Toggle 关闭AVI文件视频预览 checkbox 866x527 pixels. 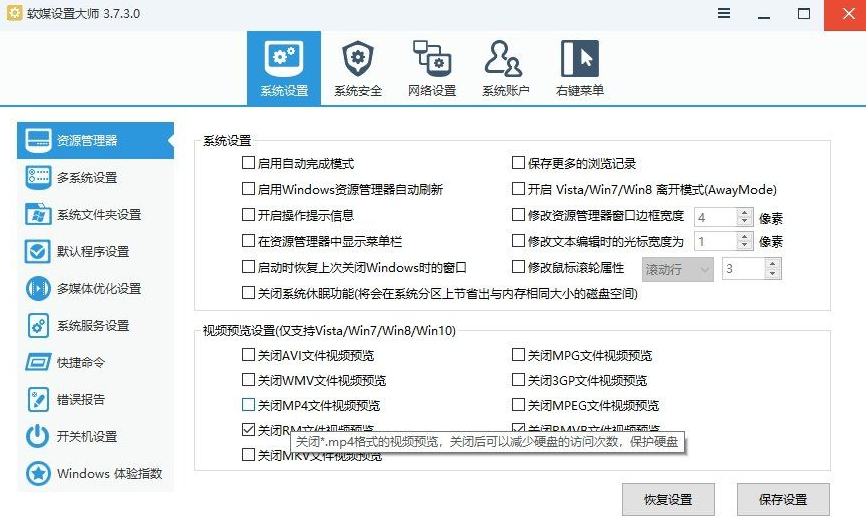[x=248, y=355]
